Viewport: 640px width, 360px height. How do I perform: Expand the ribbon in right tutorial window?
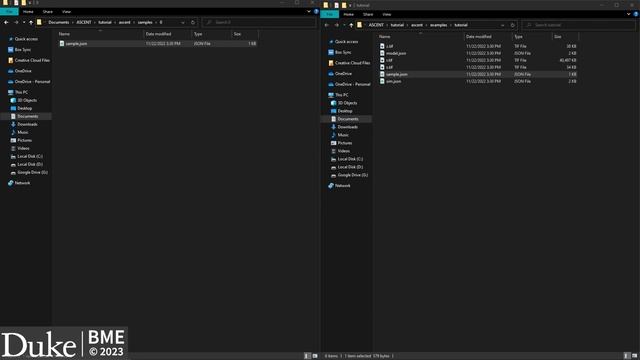pyautogui.click(x=629, y=14)
